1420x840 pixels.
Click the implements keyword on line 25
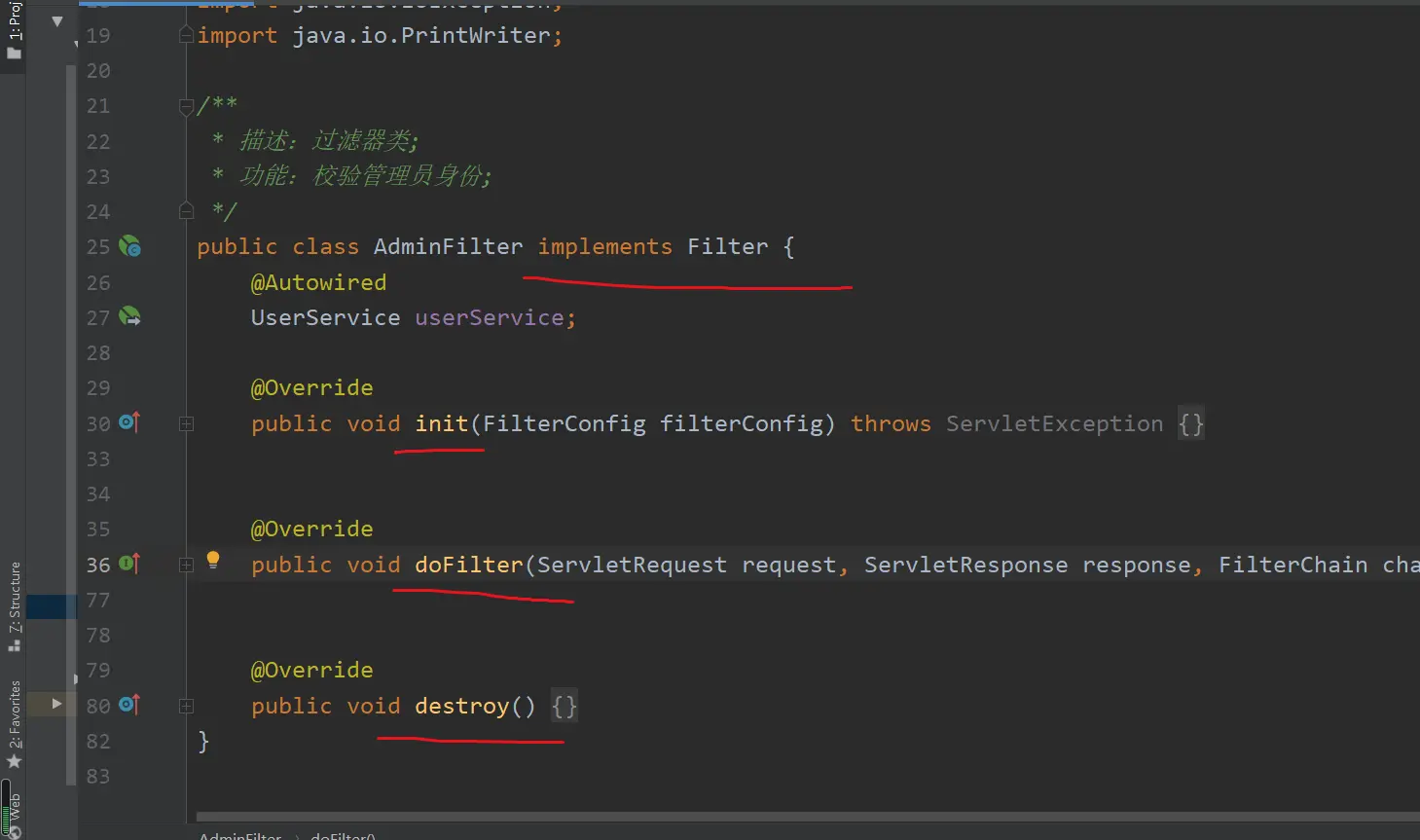pos(604,246)
